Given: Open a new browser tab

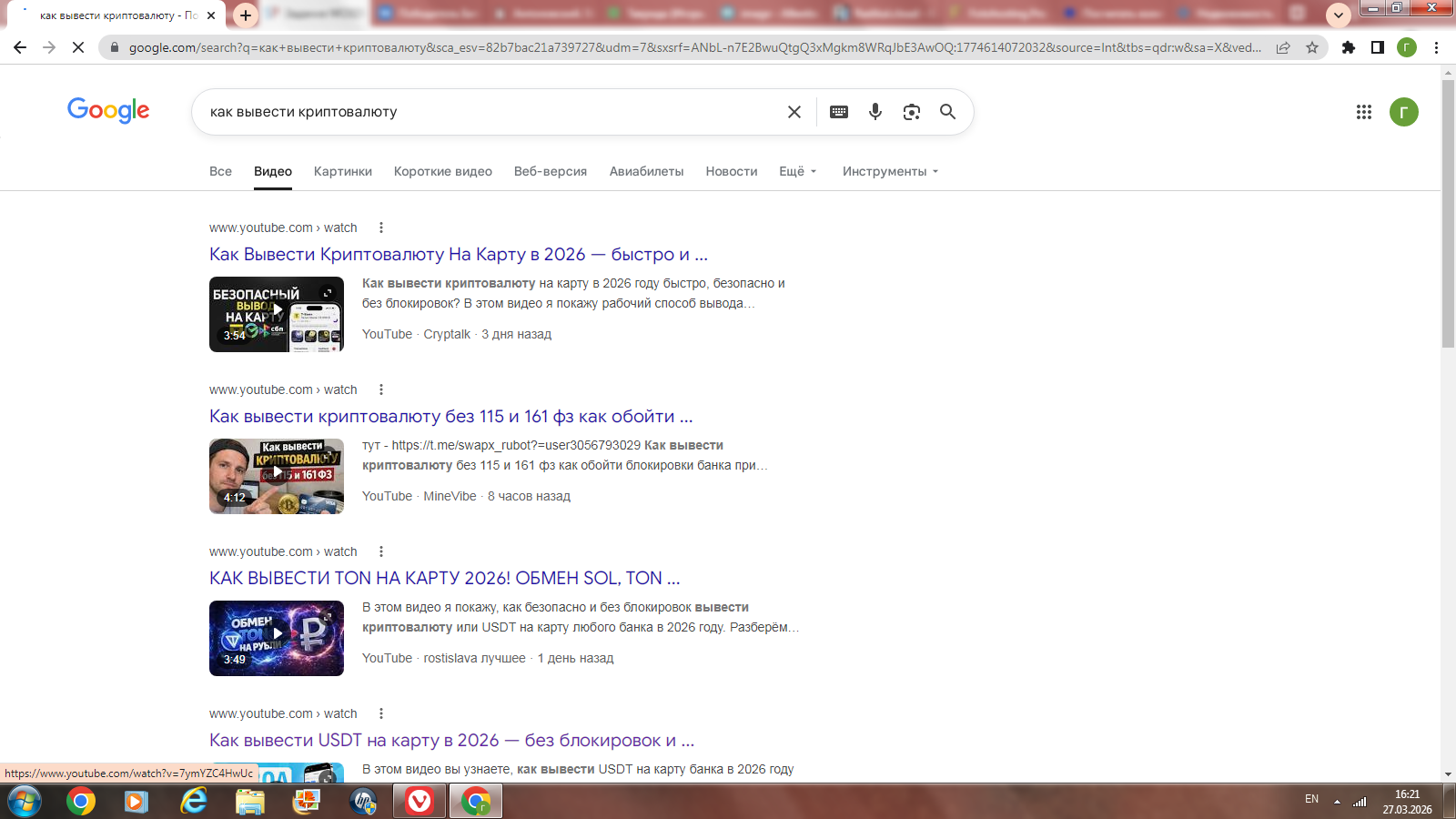Looking at the screenshot, I should 246,15.
